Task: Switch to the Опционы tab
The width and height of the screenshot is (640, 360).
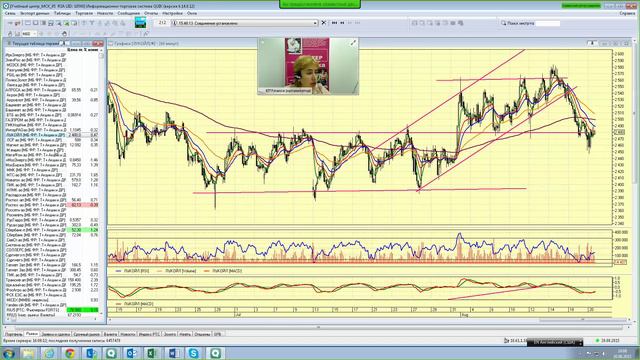Action: click(202, 334)
